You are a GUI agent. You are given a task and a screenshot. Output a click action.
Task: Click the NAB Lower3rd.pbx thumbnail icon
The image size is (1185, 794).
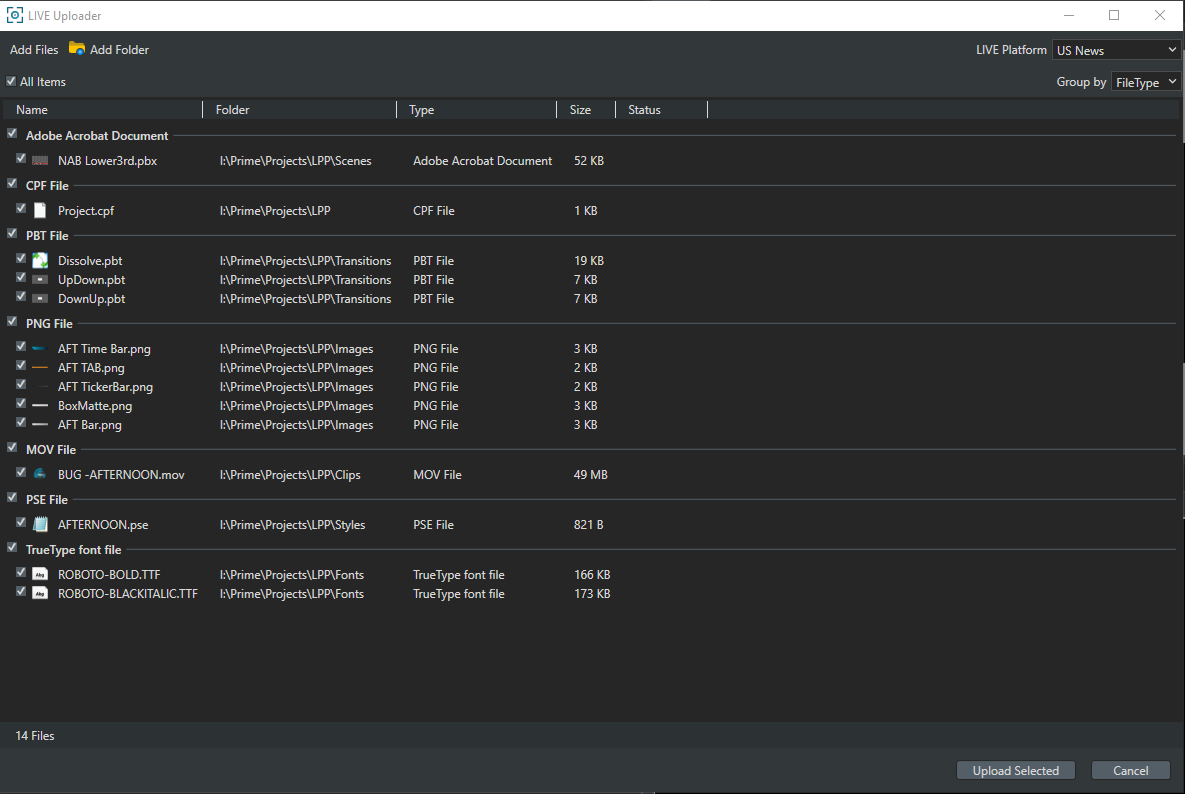[40, 161]
